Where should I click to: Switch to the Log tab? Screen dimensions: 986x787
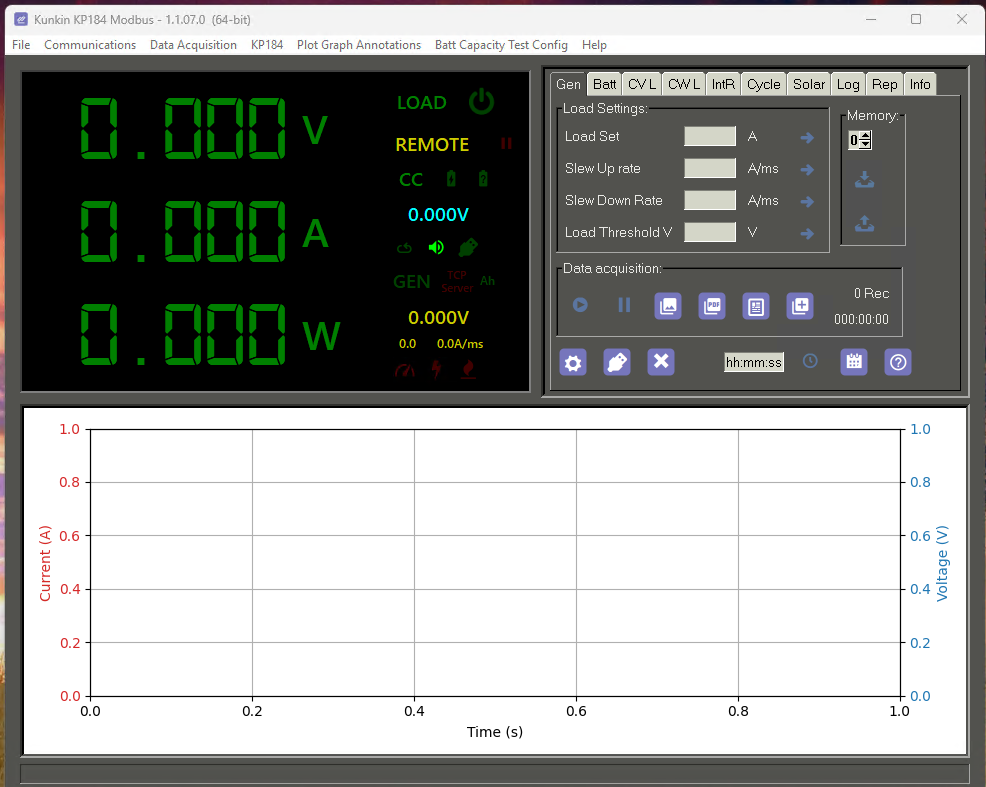click(x=848, y=84)
